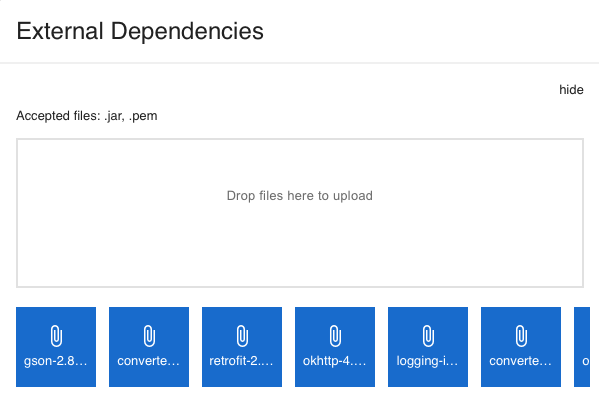Select the gson-2.8… file name label
This screenshot has width=599, height=406.
click(x=56, y=361)
